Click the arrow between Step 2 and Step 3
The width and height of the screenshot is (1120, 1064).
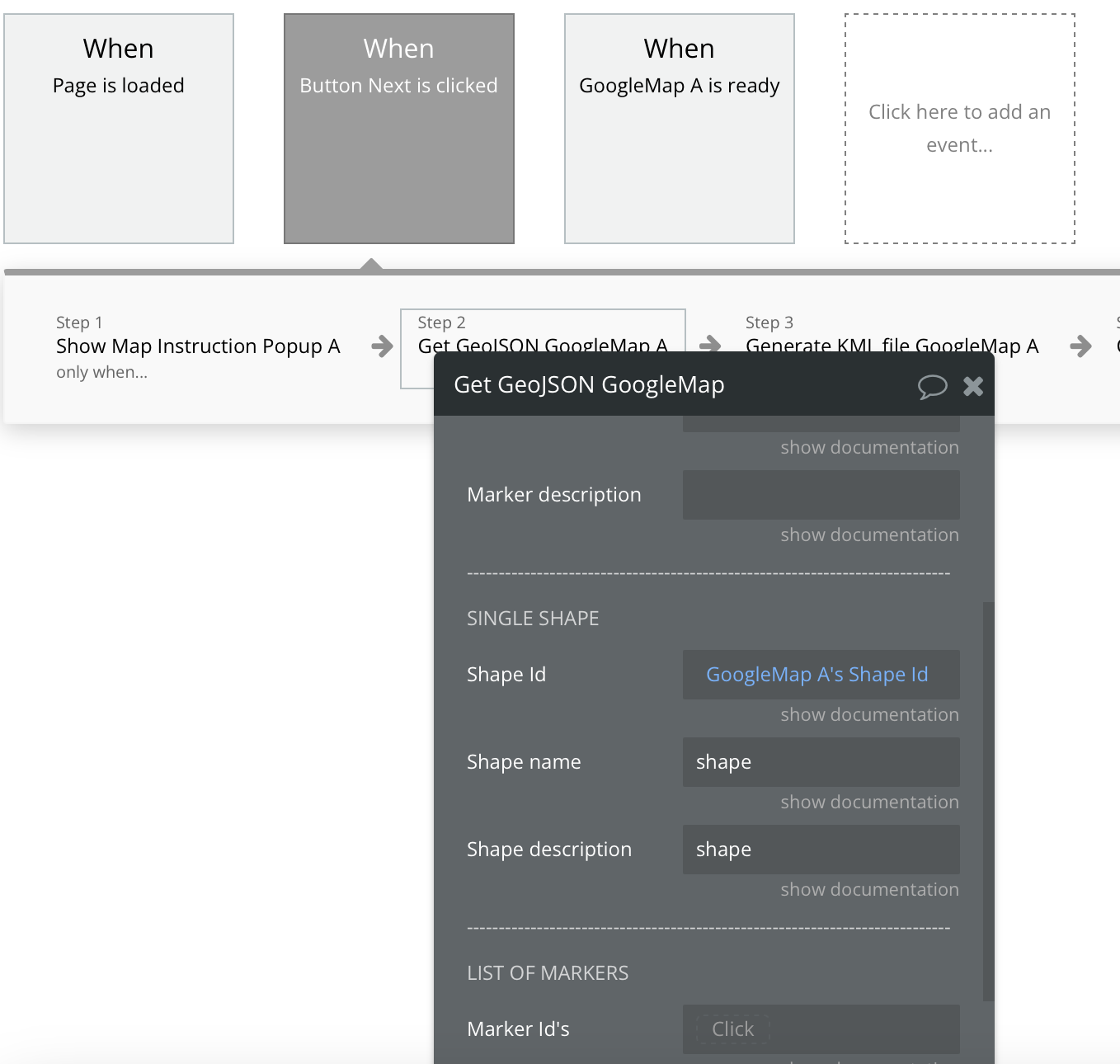tap(710, 346)
